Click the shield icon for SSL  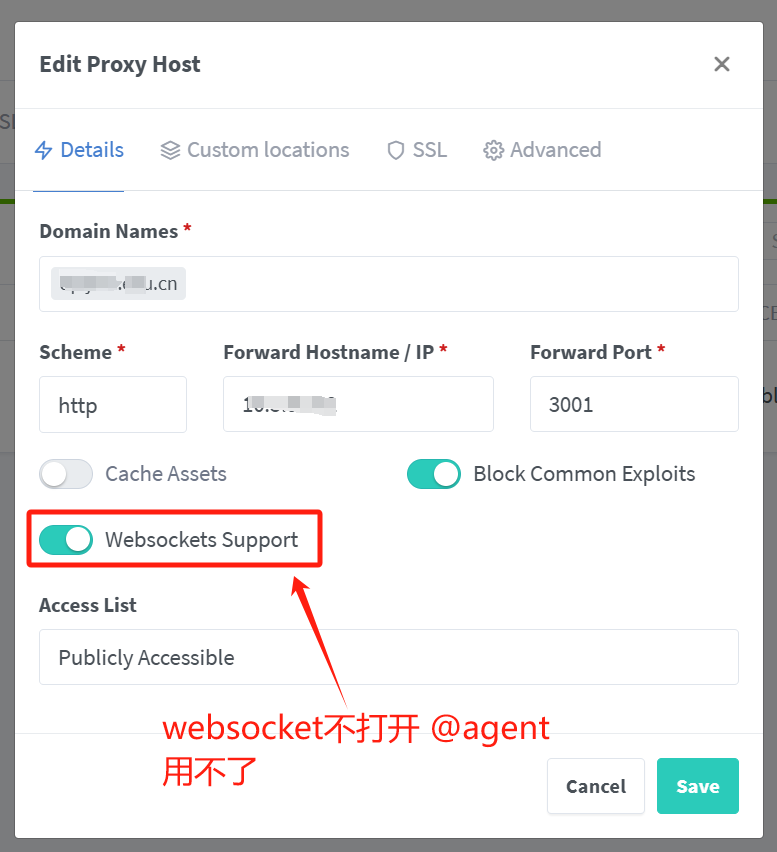pos(396,150)
